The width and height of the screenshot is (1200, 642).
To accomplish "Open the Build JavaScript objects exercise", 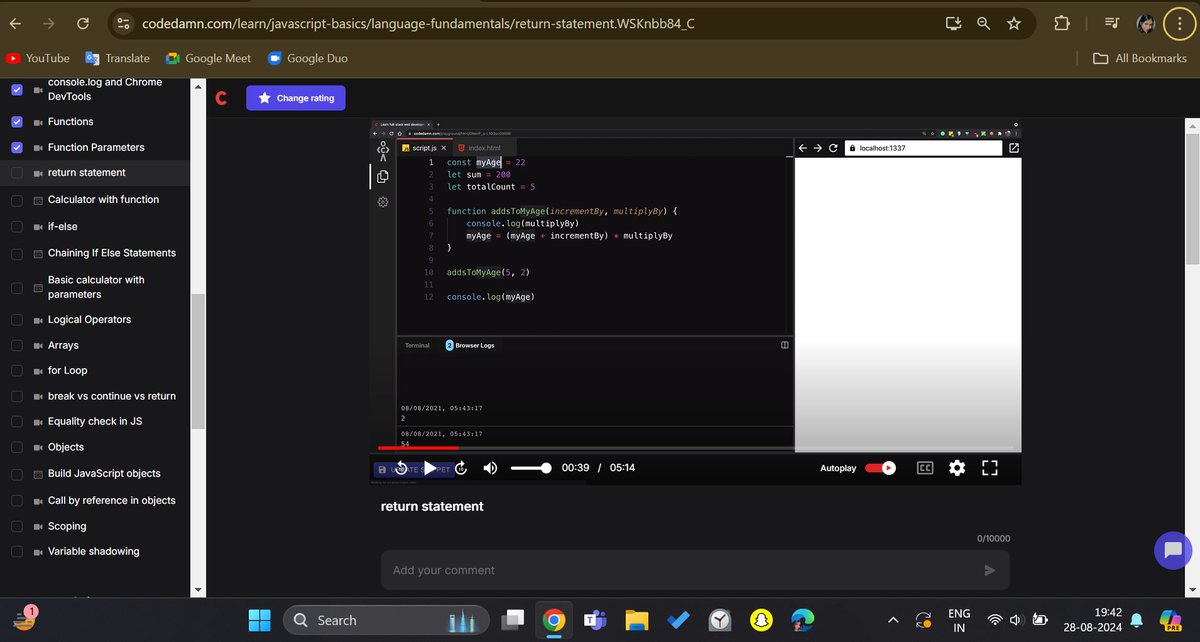I will [x=104, y=473].
